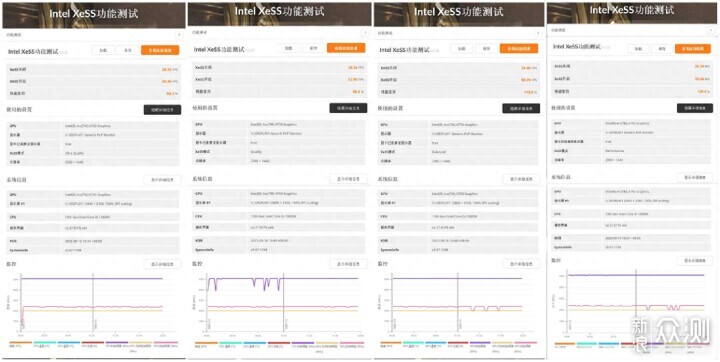Screen dimensions: 720x362
Task: Select vertical time marker in Ultra Quality chart
Action: coord(93,303)
